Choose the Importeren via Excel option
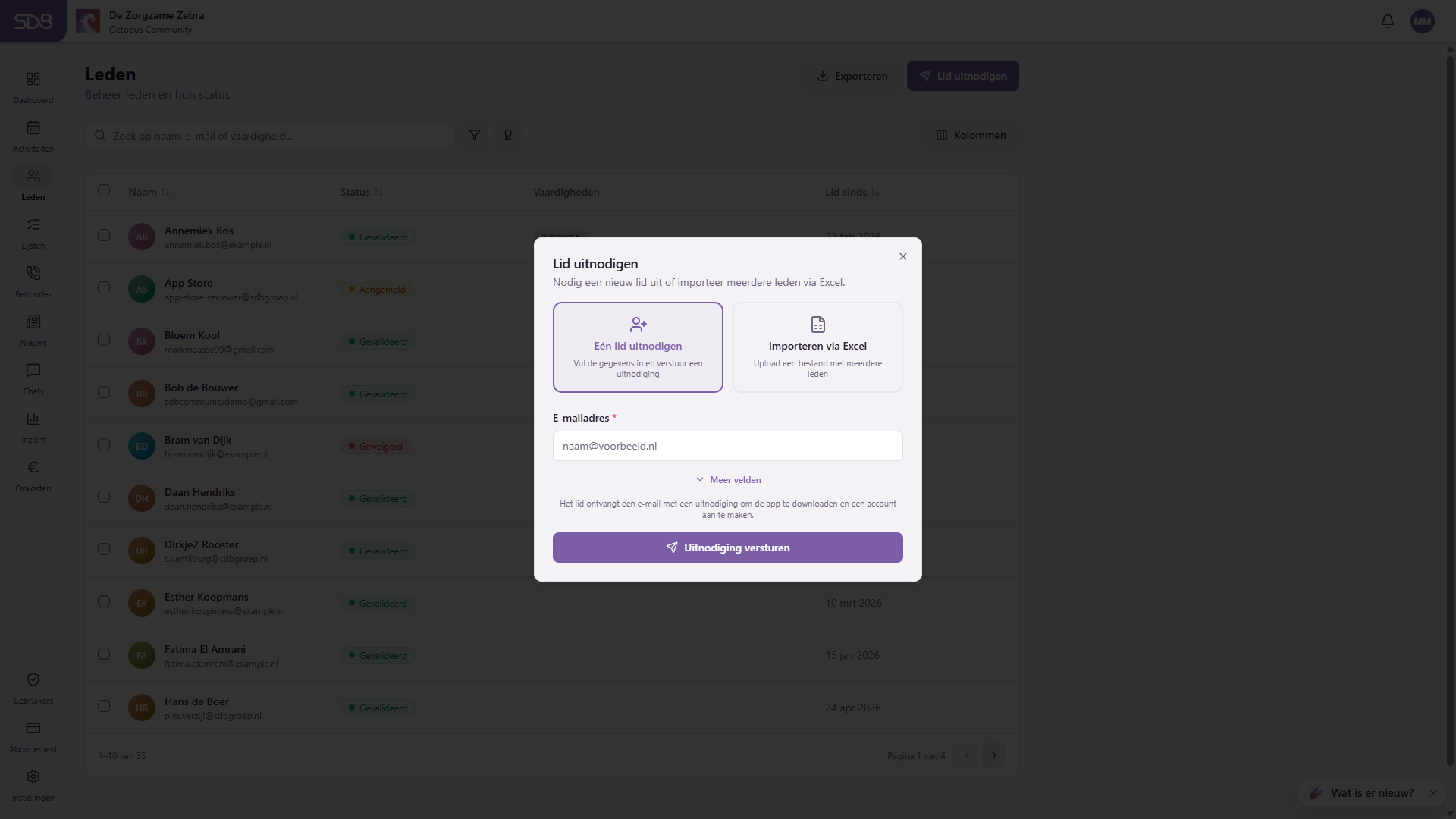The height and width of the screenshot is (819, 1456). 817,347
